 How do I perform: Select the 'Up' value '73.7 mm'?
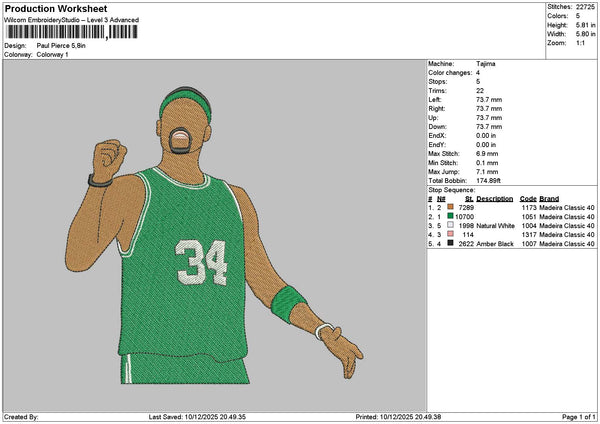pyautogui.click(x=489, y=118)
